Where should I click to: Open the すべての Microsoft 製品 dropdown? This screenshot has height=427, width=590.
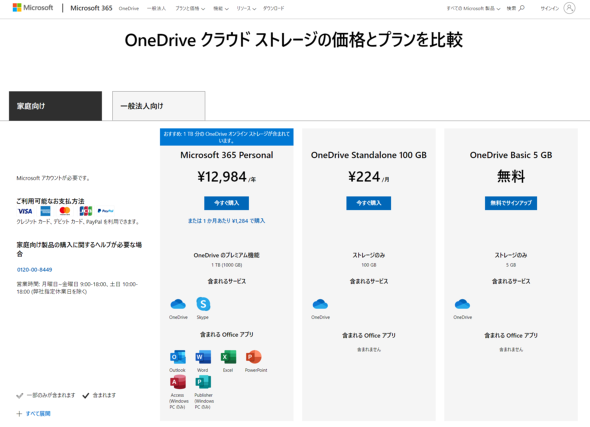point(473,8)
